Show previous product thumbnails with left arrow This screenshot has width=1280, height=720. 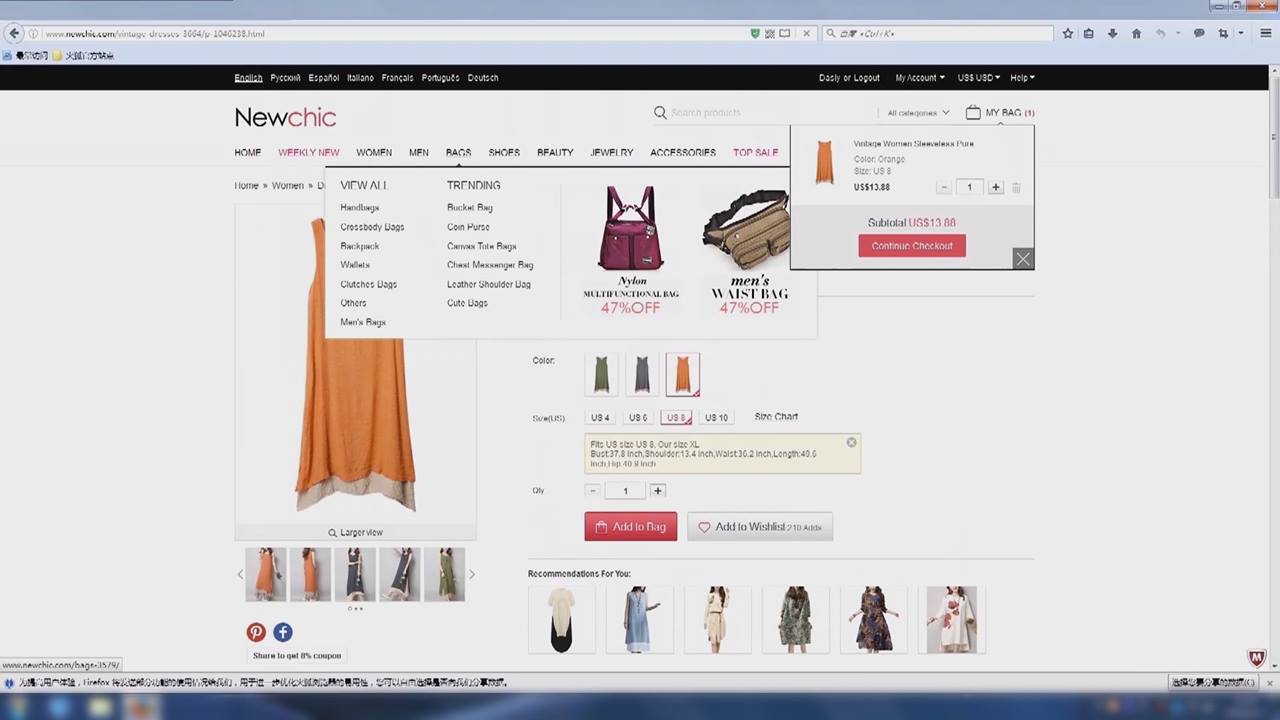coord(240,574)
